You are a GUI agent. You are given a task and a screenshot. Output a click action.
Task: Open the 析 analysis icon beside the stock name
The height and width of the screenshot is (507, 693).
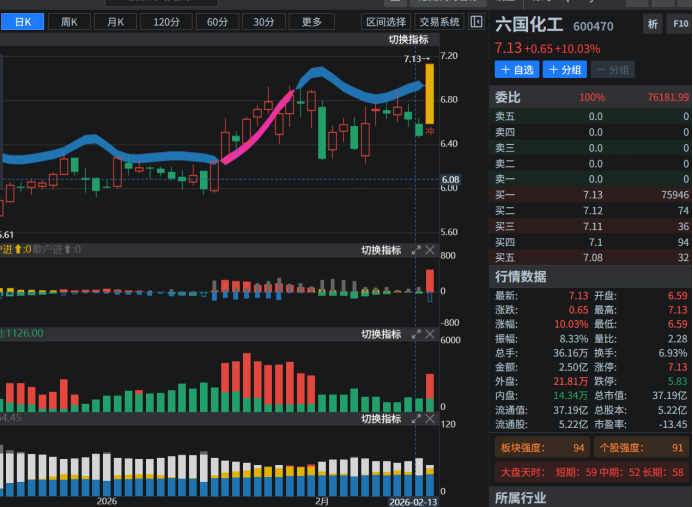click(x=653, y=25)
